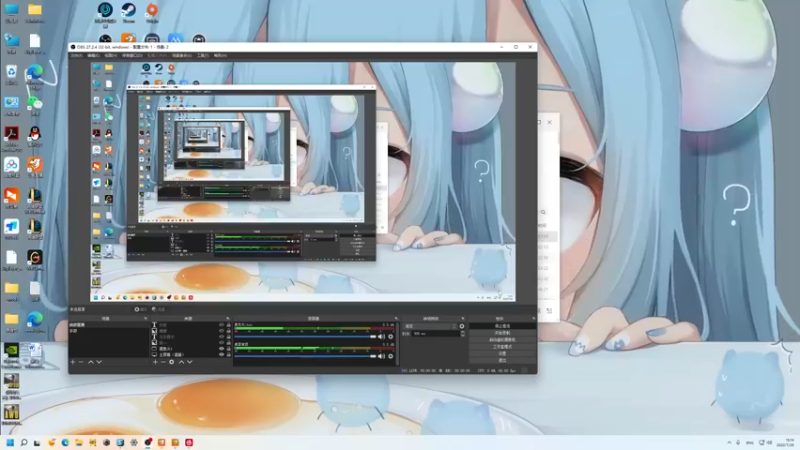This screenshot has height=450, width=800.
Task: Move the selected scene up in Scenes dock
Action: click(x=91, y=362)
